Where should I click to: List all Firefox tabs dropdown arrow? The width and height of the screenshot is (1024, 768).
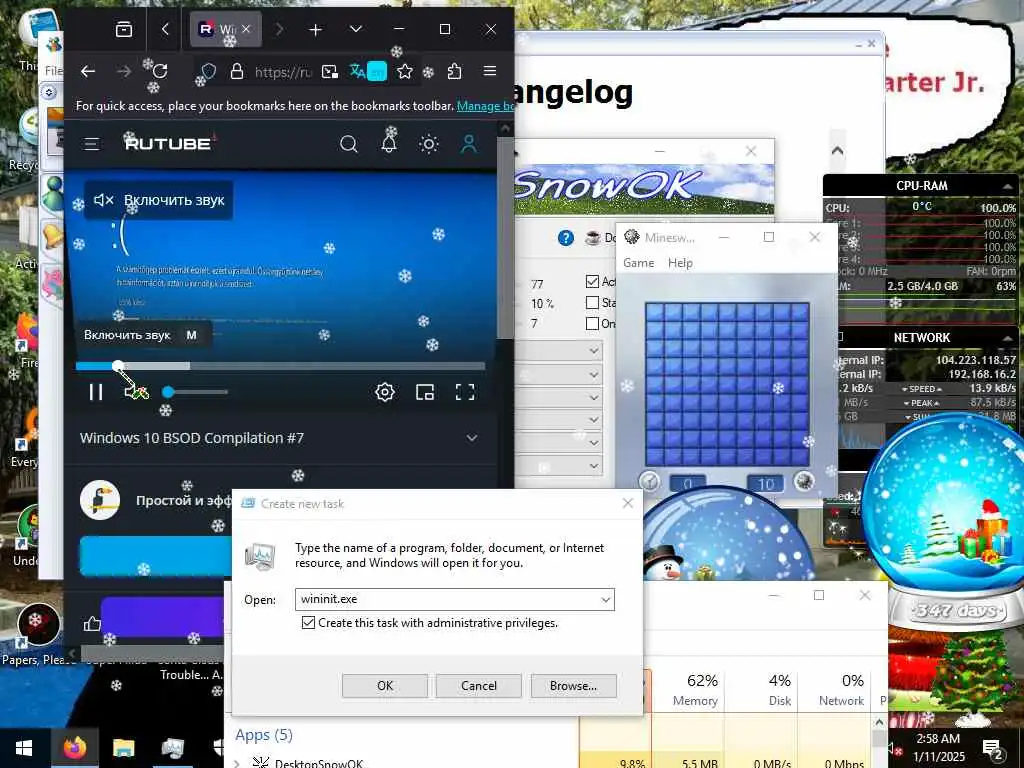(x=356, y=29)
